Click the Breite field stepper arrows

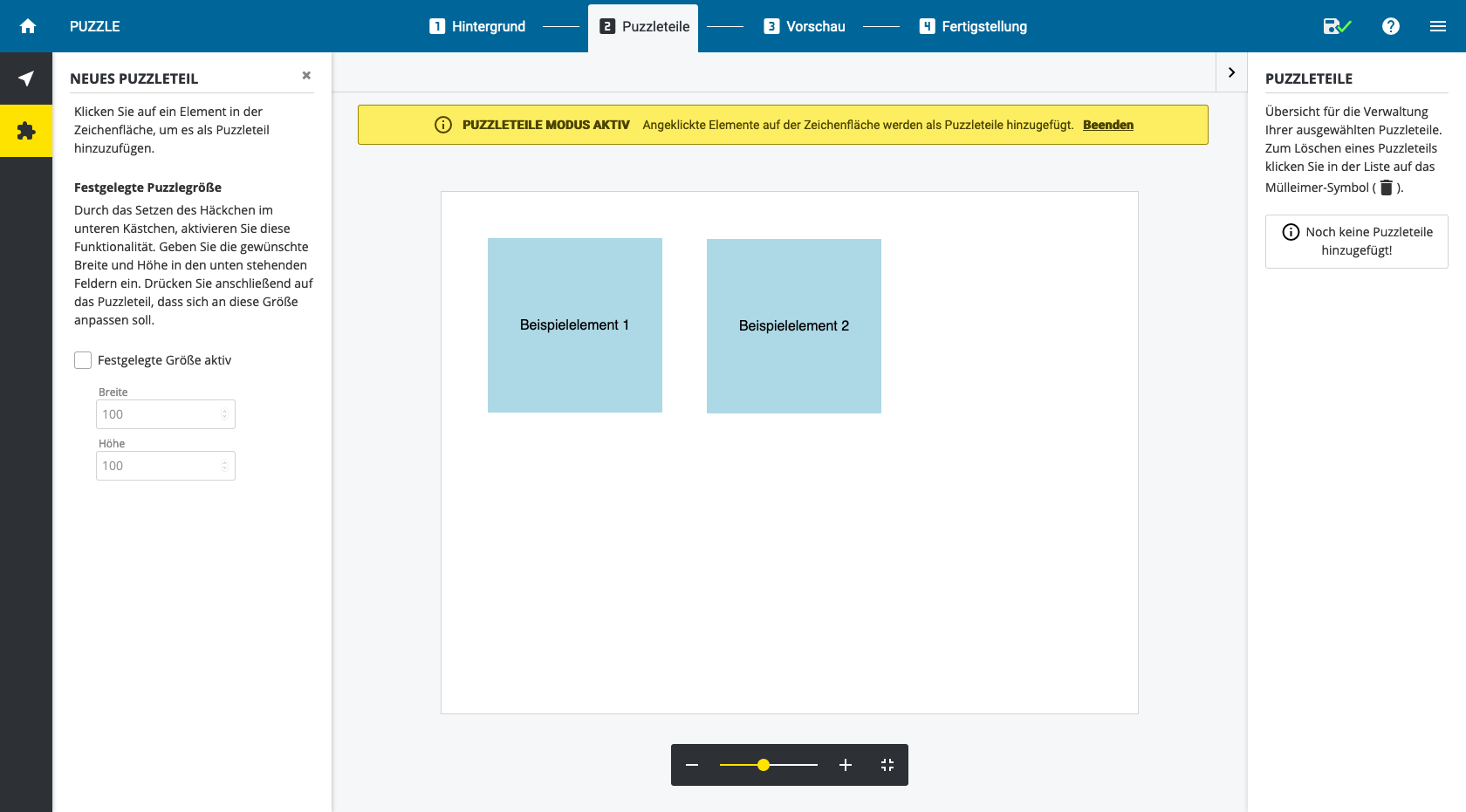tap(225, 414)
